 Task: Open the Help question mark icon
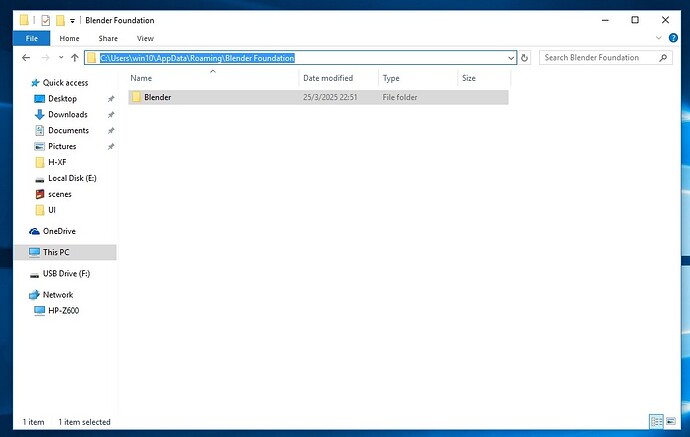click(673, 38)
